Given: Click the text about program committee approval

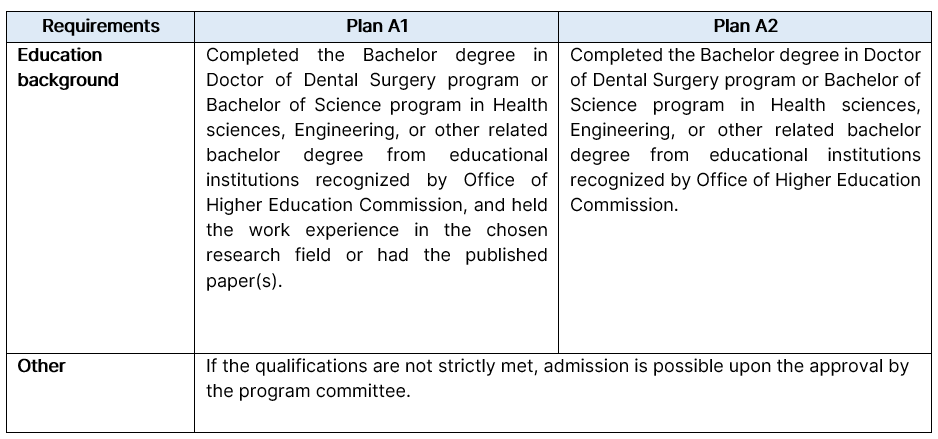Looking at the screenshot, I should (557, 379).
